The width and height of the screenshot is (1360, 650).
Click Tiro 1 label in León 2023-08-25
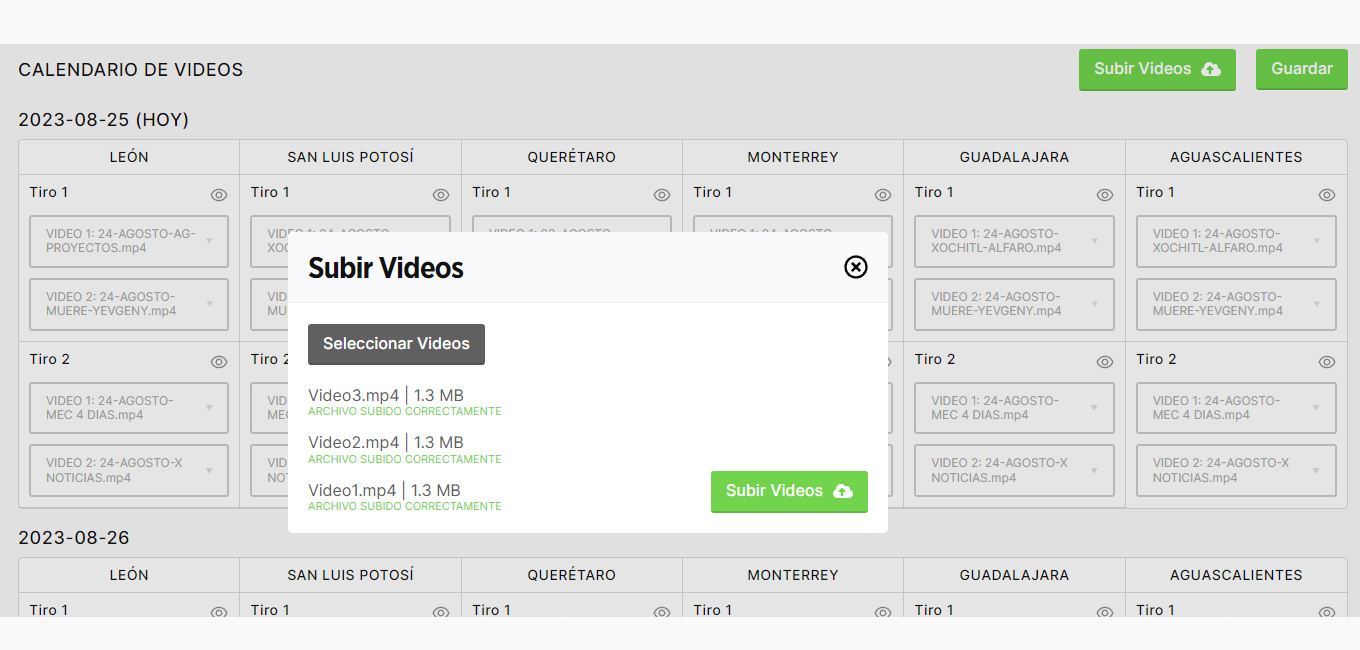(49, 192)
